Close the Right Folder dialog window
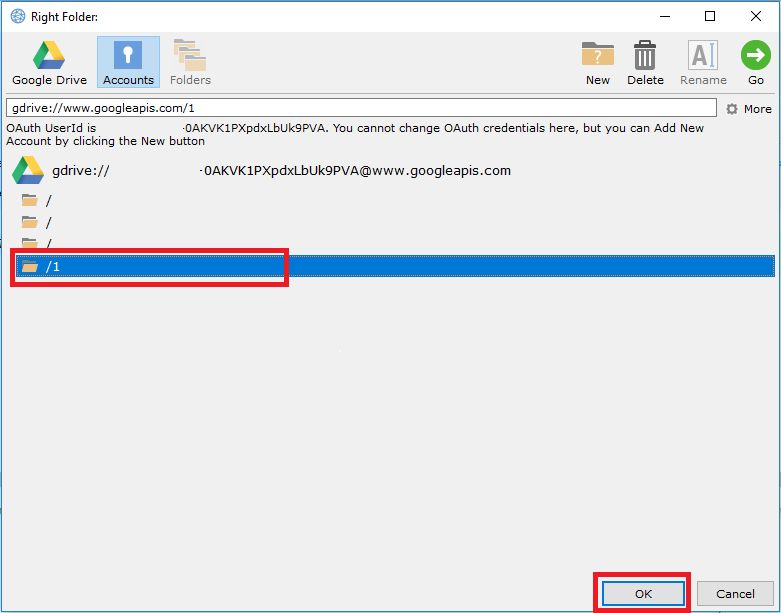781x613 pixels. (756, 16)
